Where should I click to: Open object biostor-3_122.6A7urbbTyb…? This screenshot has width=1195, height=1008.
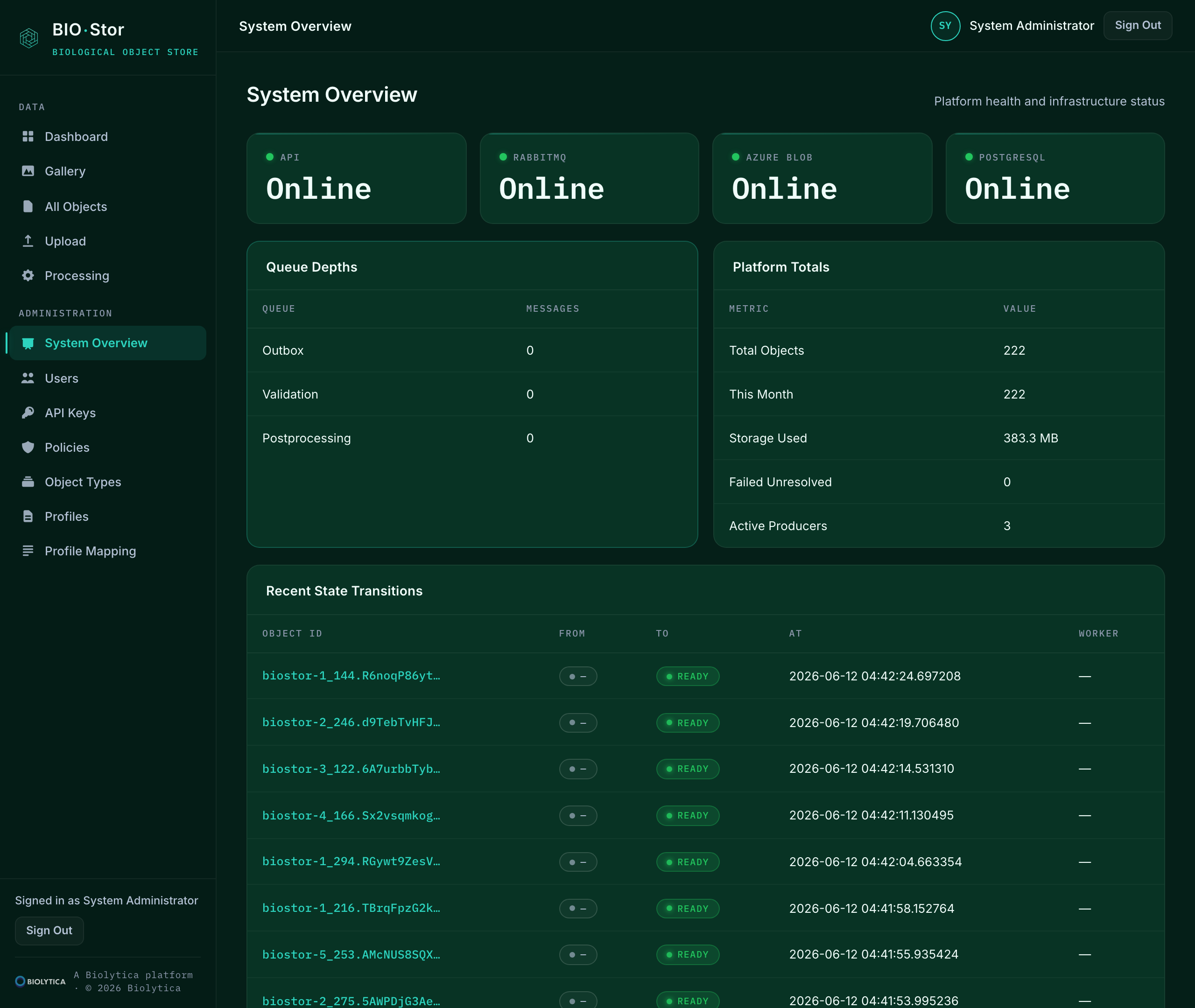351,769
